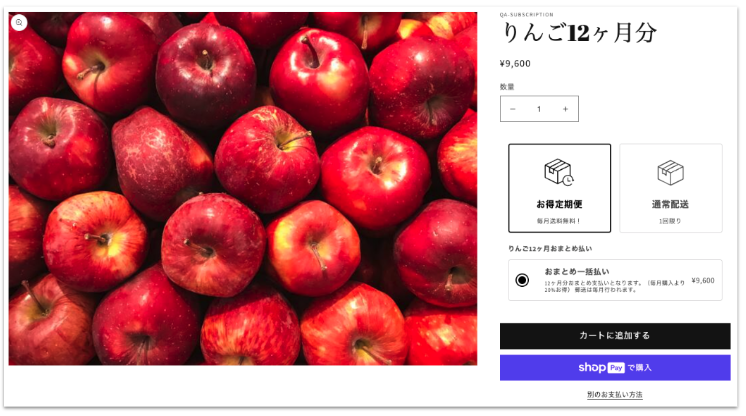The height and width of the screenshot is (416, 746).
Task: Click the 毎月送料無料！ subtitle text
Action: [559, 221]
